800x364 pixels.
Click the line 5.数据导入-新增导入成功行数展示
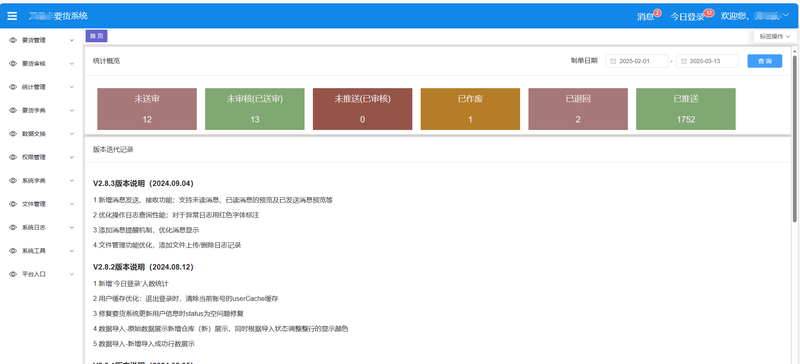pos(144,344)
